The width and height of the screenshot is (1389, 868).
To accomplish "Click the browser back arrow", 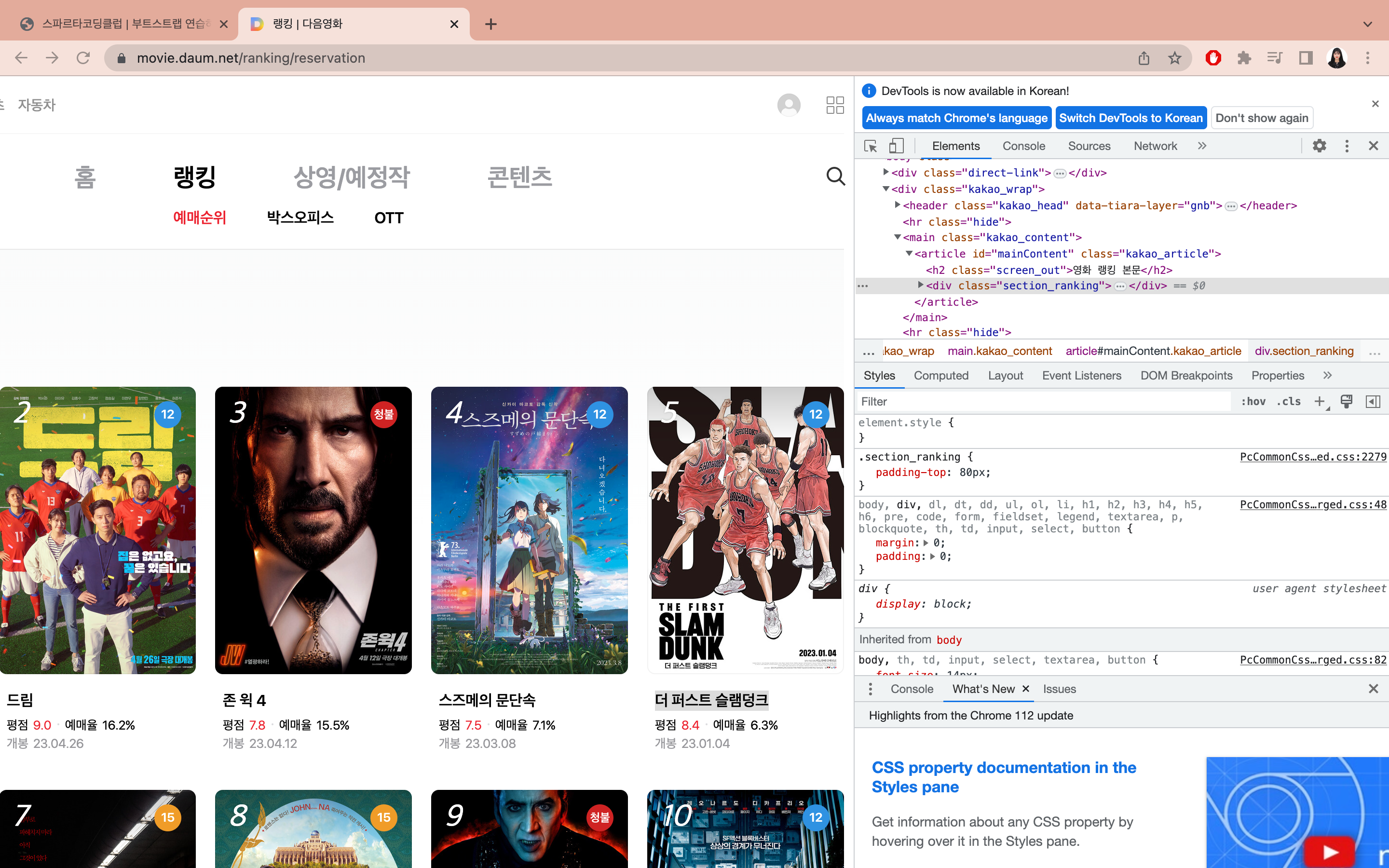I will click(21, 58).
